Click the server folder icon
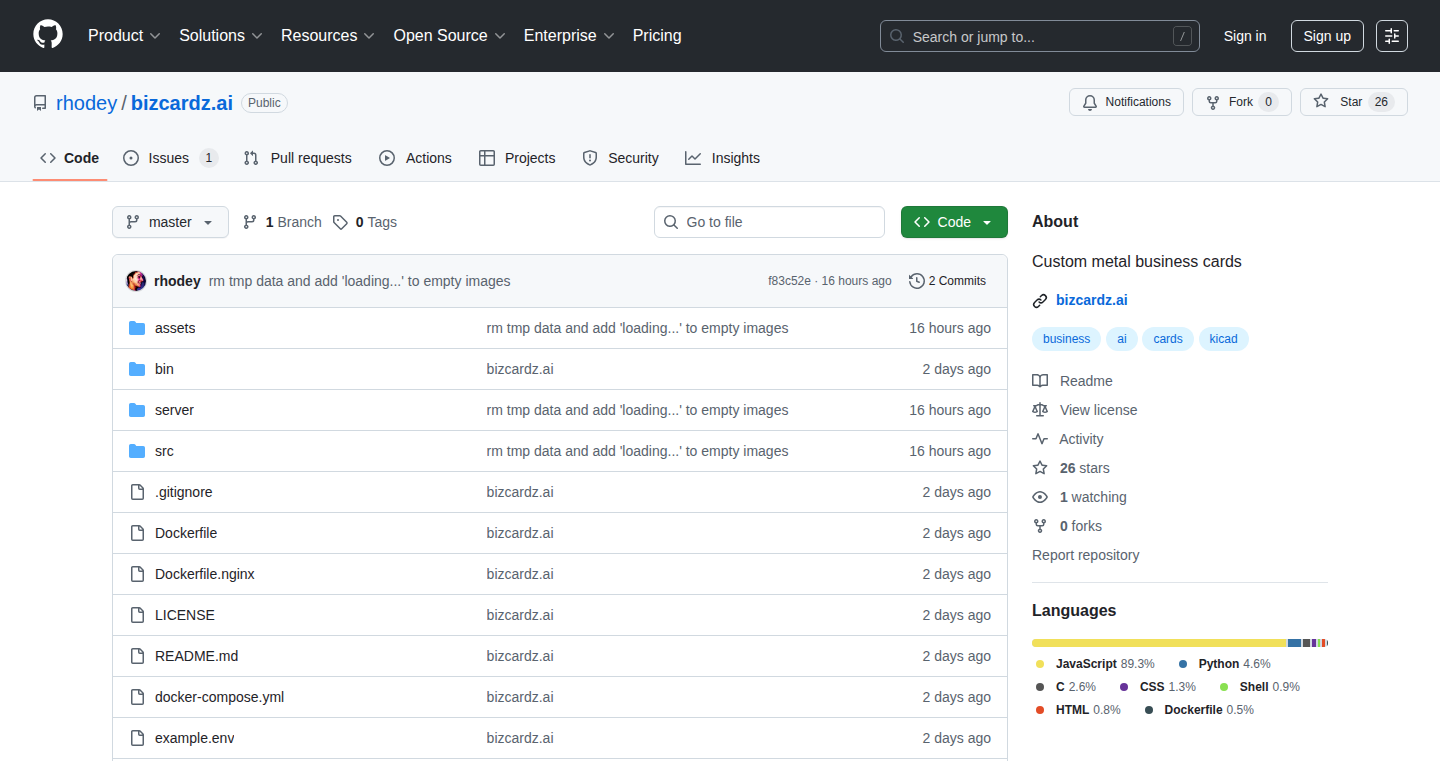Screen dimensions: 1440x761 [x=137, y=410]
